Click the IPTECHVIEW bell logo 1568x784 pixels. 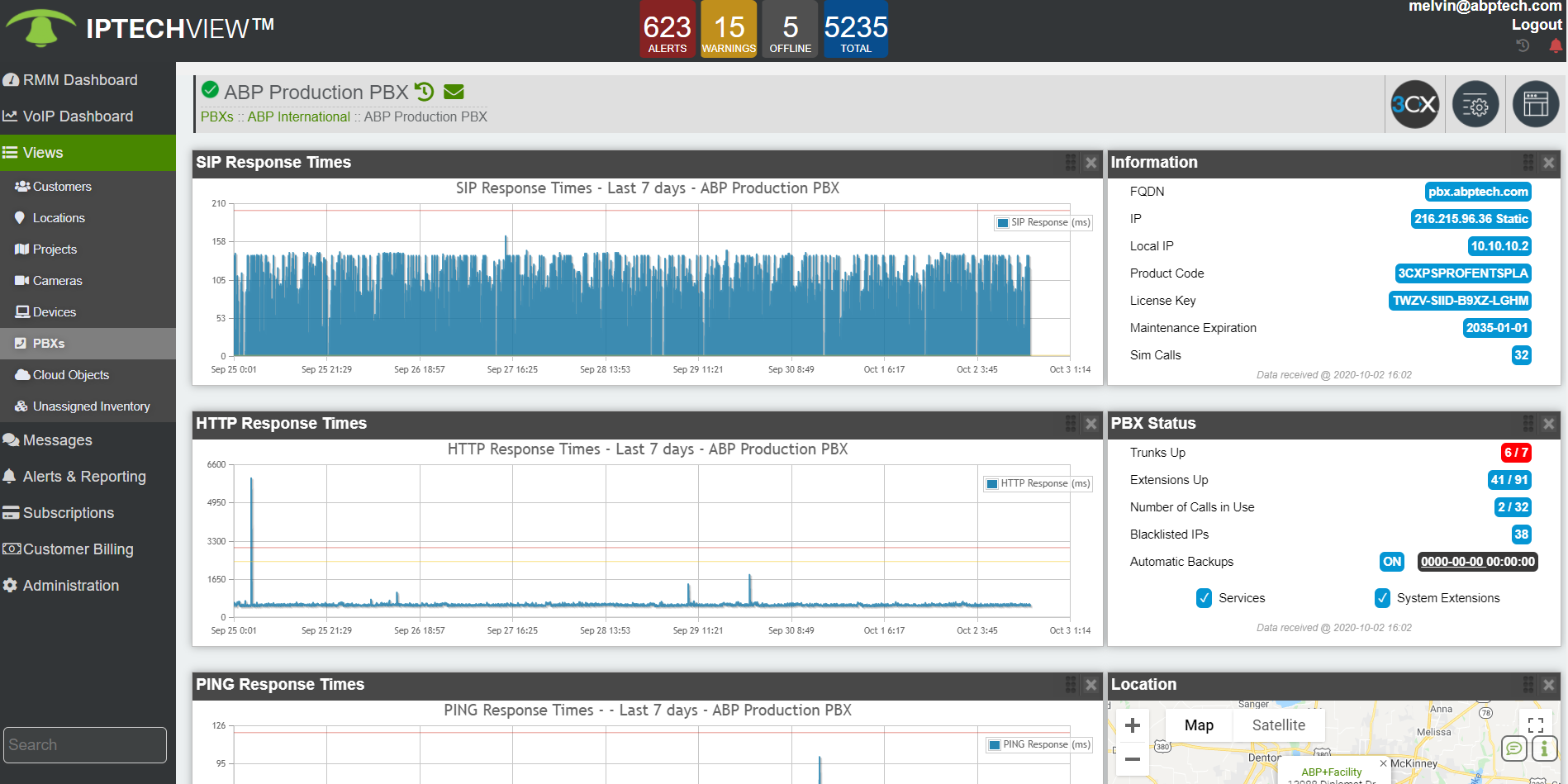pyautogui.click(x=40, y=27)
